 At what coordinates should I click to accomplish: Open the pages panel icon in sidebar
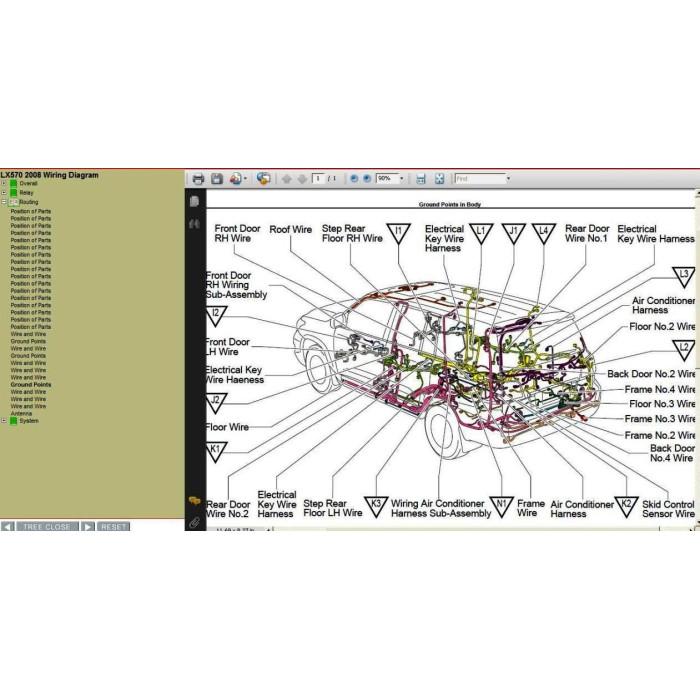click(x=194, y=201)
